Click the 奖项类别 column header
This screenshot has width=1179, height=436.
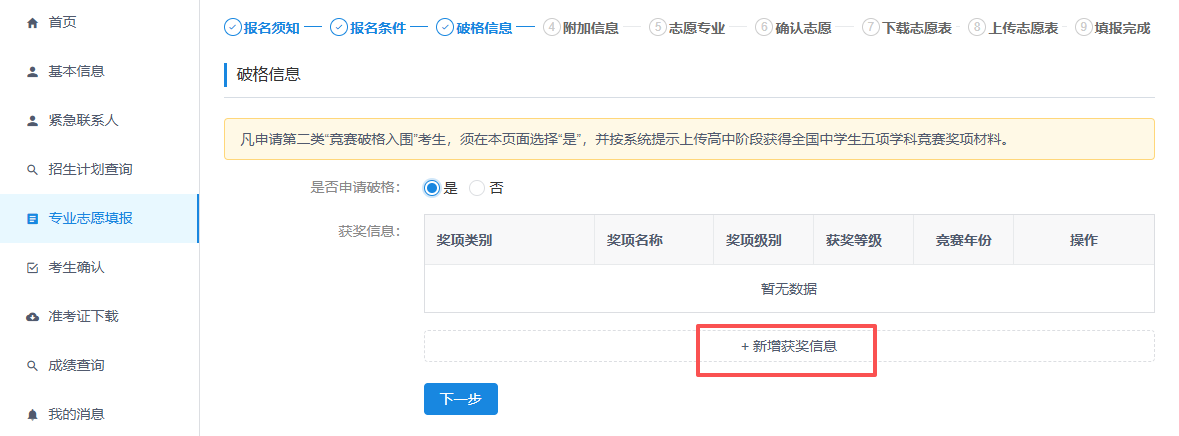(x=464, y=241)
